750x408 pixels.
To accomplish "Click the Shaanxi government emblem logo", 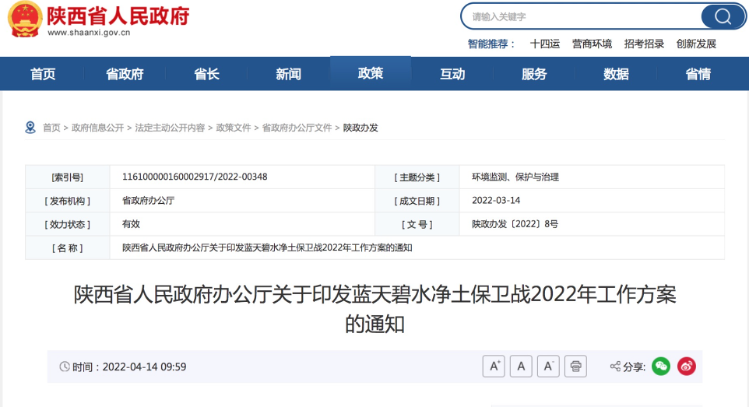I will coord(21,19).
